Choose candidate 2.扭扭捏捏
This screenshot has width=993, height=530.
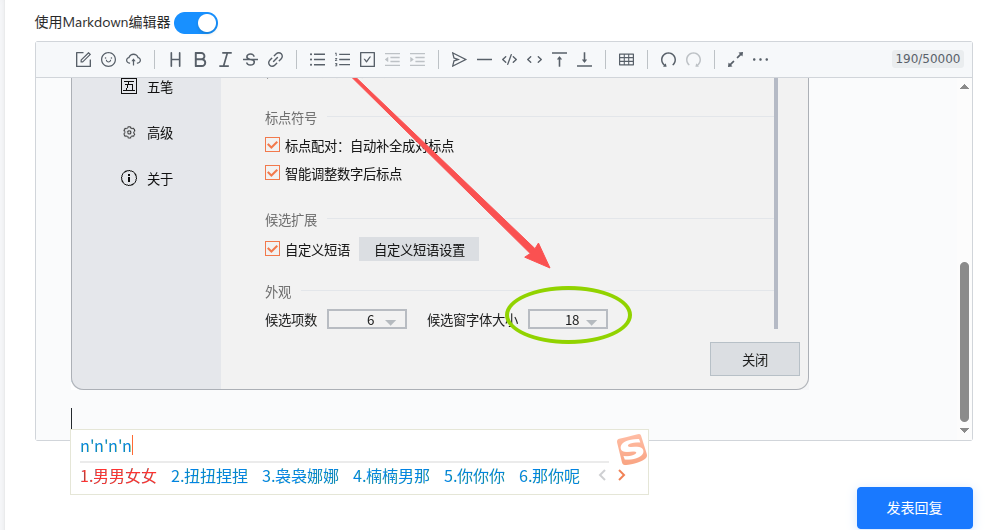click(x=210, y=476)
